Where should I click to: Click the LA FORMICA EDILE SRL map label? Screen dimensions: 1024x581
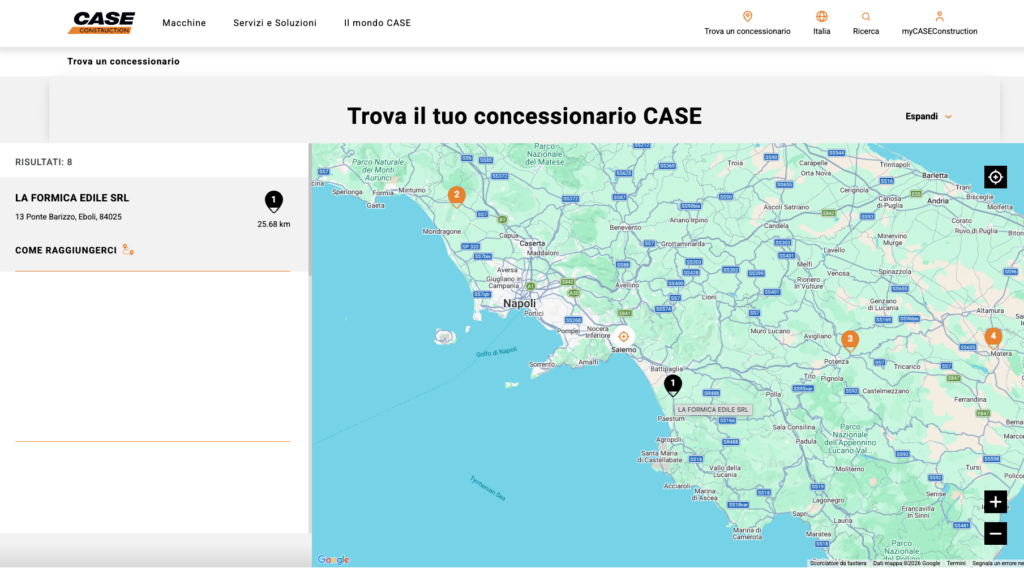click(x=712, y=410)
